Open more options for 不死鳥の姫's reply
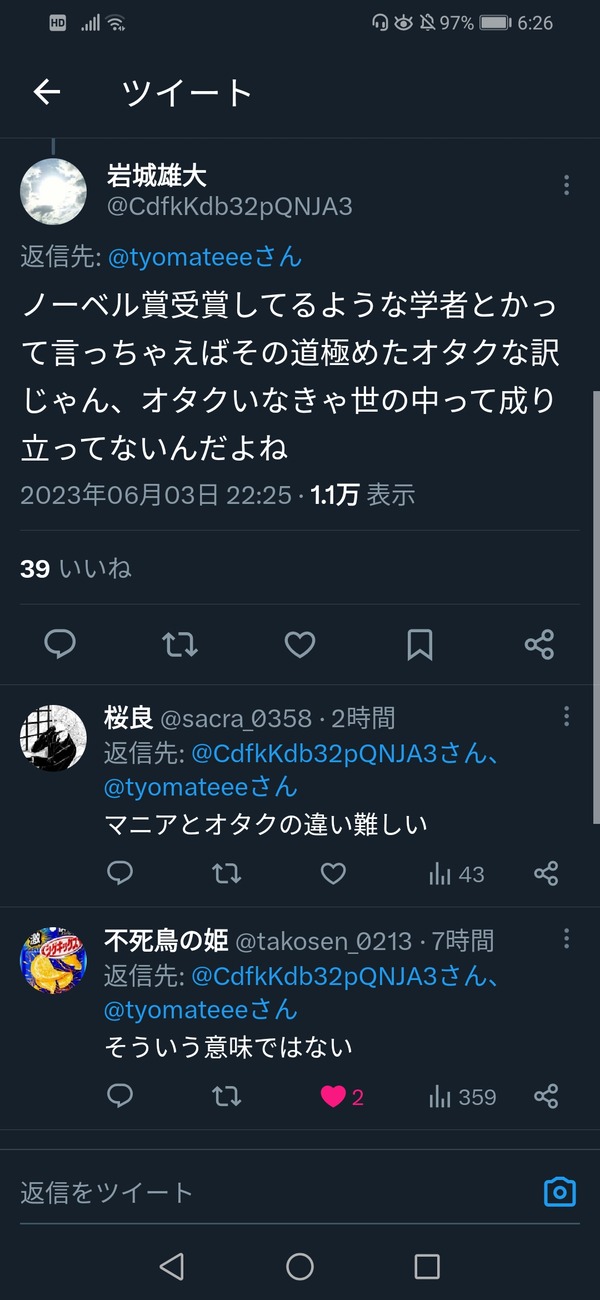Image resolution: width=600 pixels, height=1300 pixels. click(566, 939)
